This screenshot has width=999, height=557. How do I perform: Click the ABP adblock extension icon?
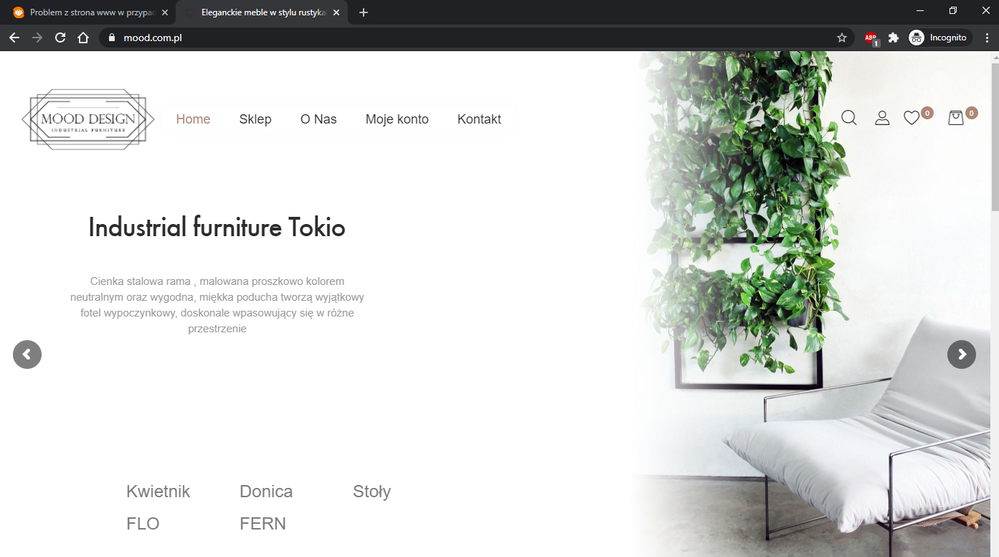(871, 38)
